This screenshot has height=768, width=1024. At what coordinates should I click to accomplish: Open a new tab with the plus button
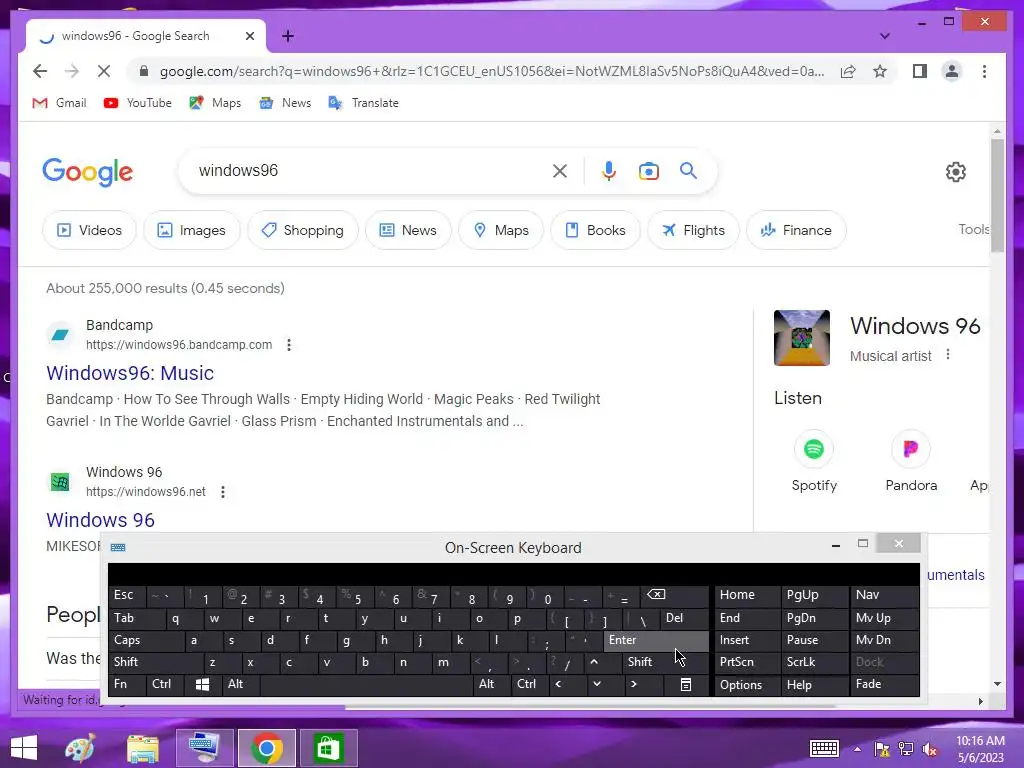[288, 36]
